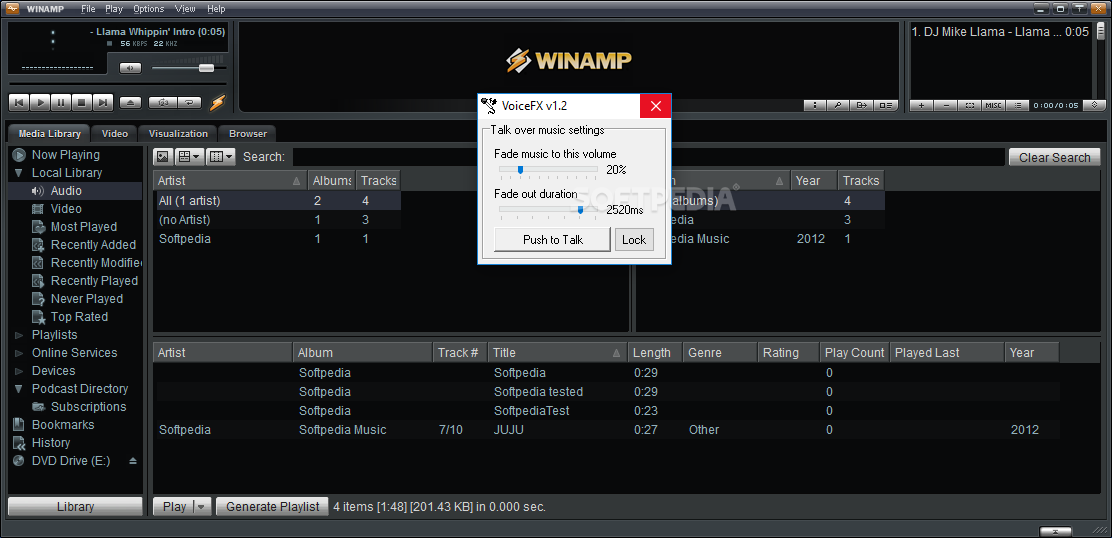Select the Media Library tab
The height and width of the screenshot is (538, 1112).
pyautogui.click(x=50, y=133)
